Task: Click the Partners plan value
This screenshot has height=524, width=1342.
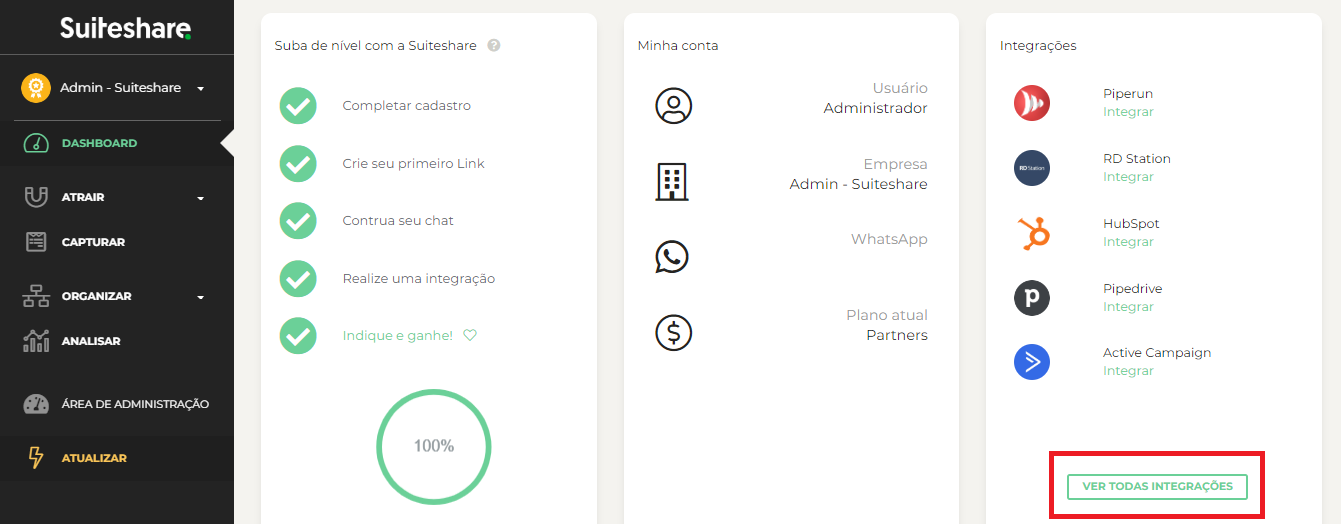Action: click(897, 335)
